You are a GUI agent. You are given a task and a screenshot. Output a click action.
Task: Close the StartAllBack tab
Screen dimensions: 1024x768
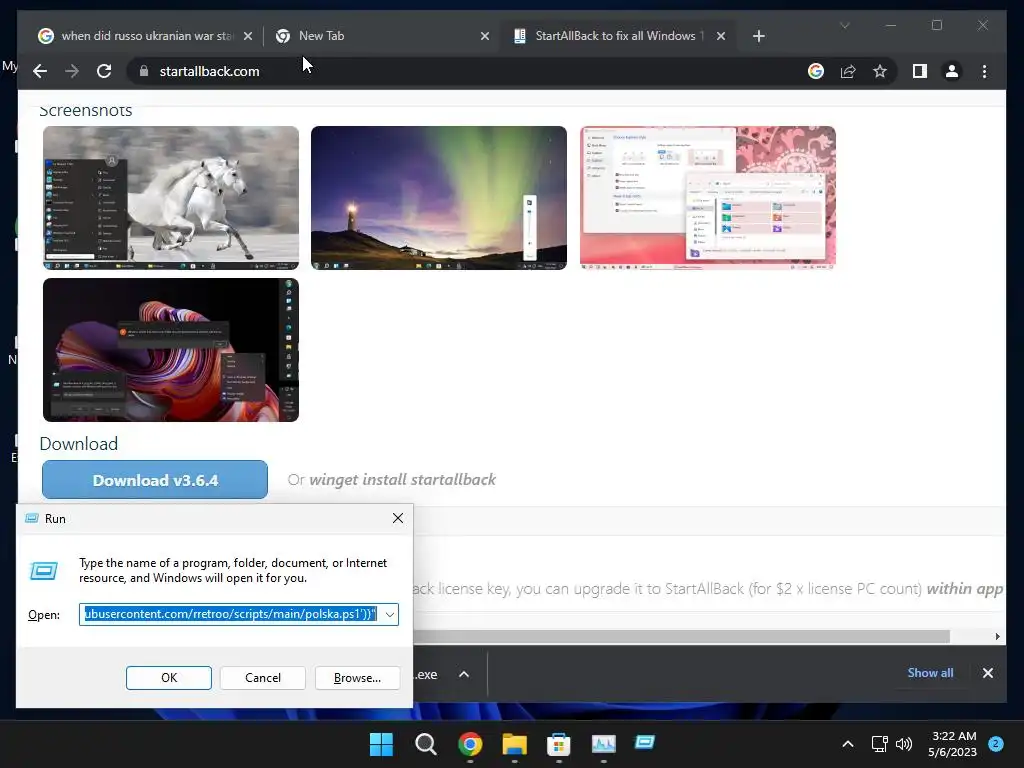point(721,36)
